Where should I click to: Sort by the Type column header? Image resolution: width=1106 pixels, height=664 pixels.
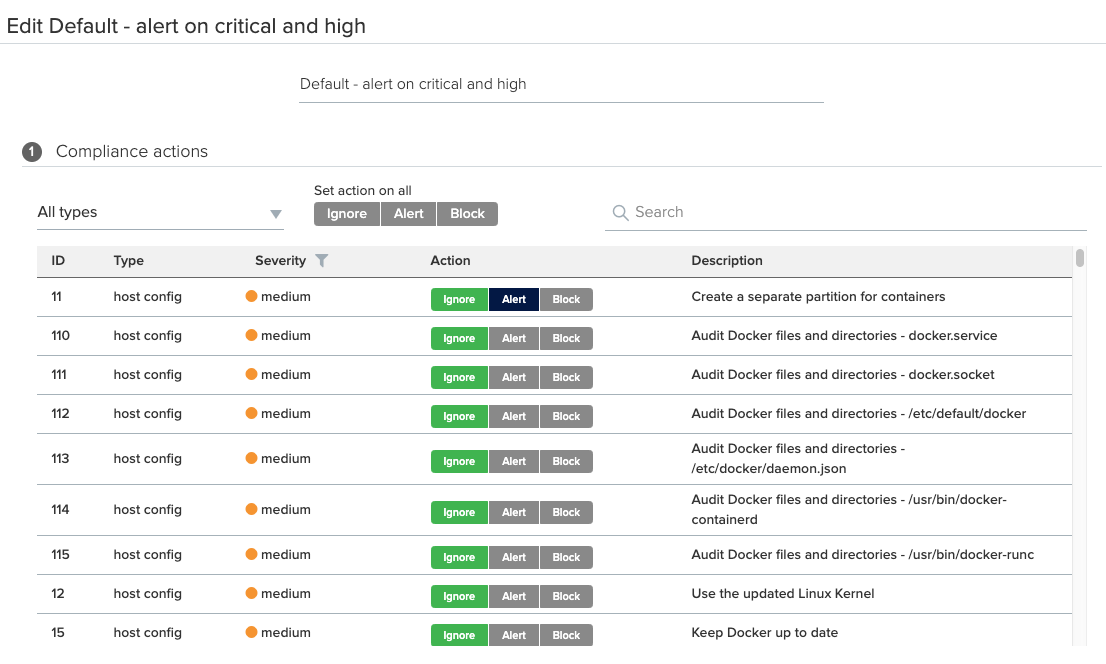click(128, 261)
